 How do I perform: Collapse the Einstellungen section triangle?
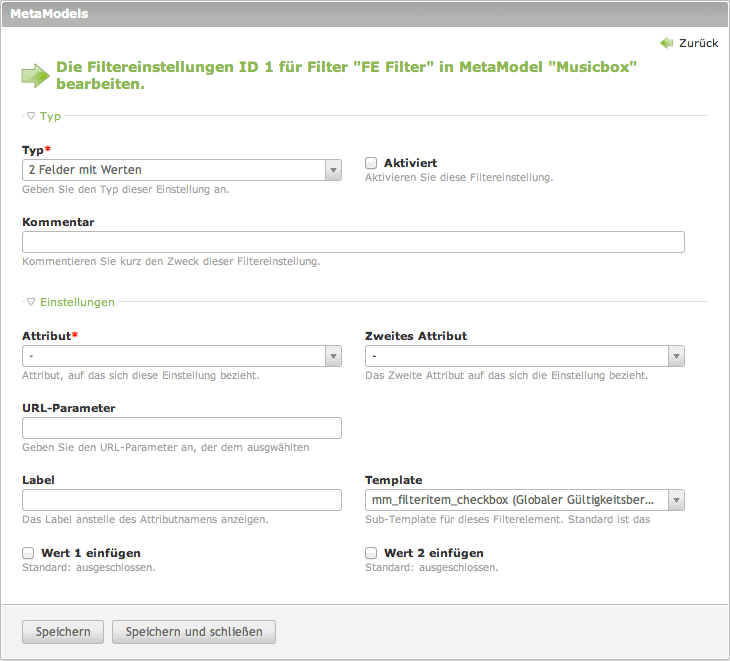31,301
